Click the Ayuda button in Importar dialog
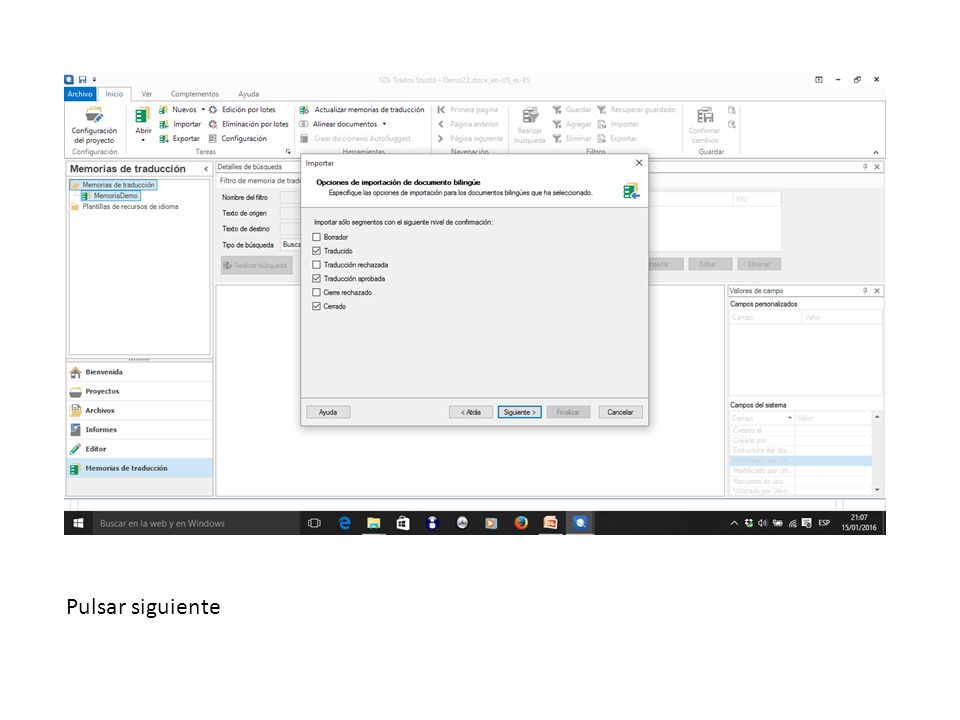This screenshot has width=960, height=720. tap(328, 412)
